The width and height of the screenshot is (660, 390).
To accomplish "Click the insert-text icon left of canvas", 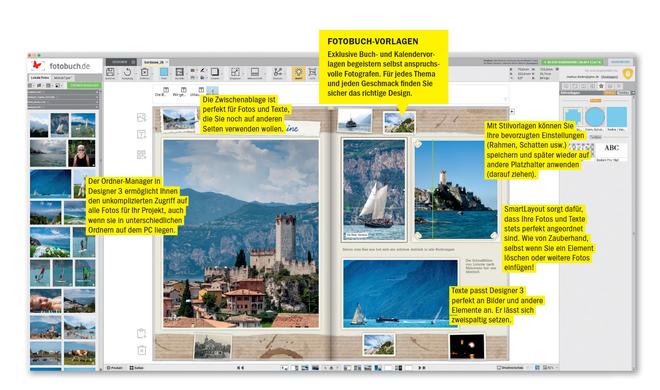I will coord(141,135).
